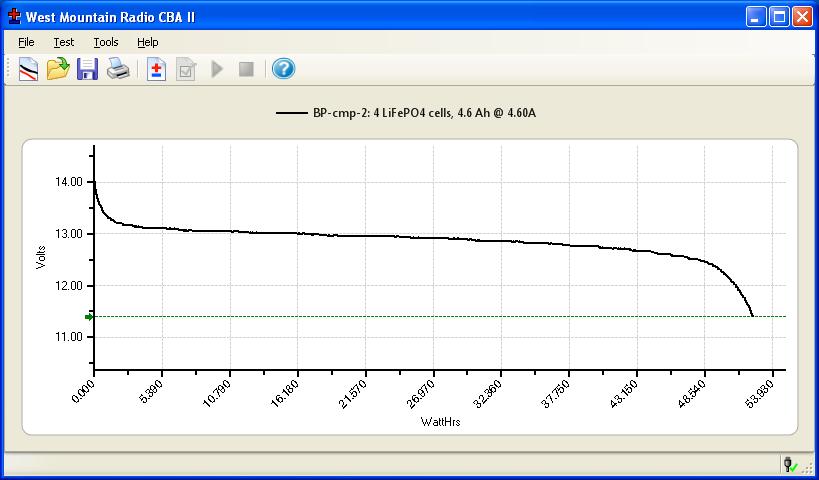Screen dimensions: 819x480
Task: Click the application icon in title bar
Action: click(14, 16)
